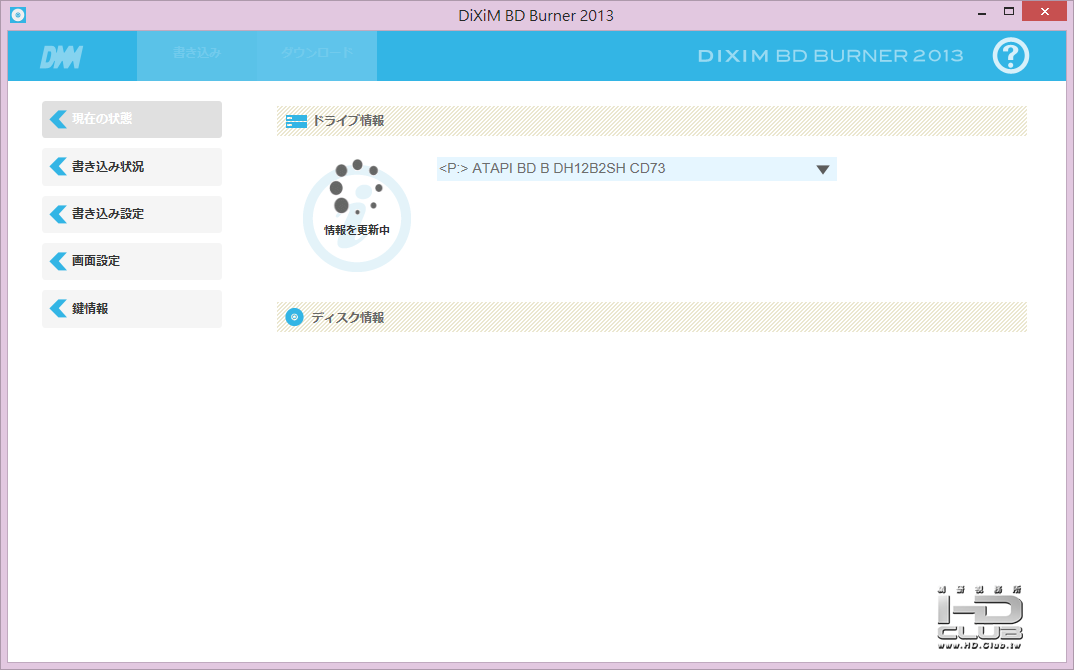Click the ドライブ情報 drive icon

(296, 121)
